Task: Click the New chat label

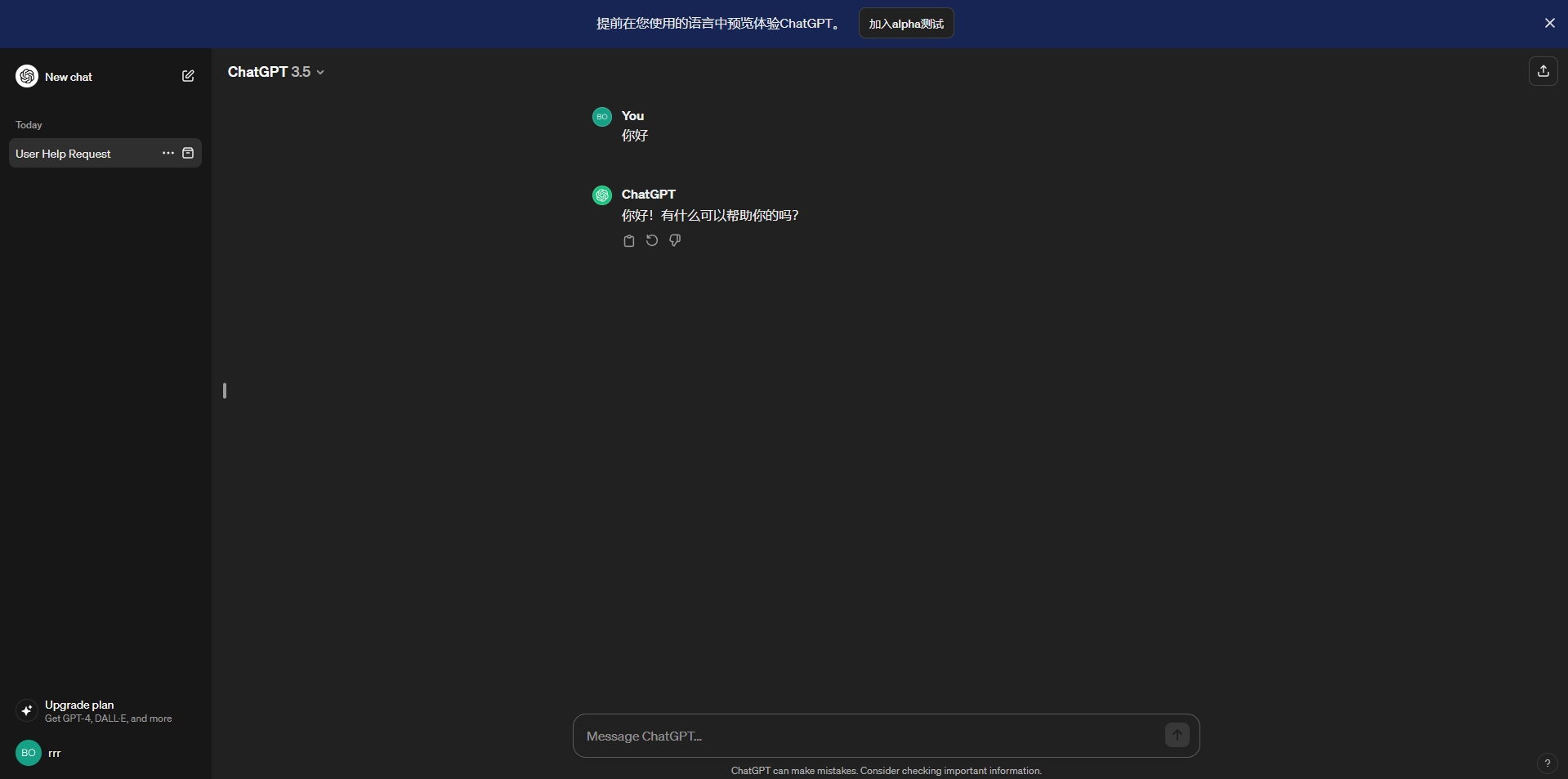Action: tap(69, 77)
